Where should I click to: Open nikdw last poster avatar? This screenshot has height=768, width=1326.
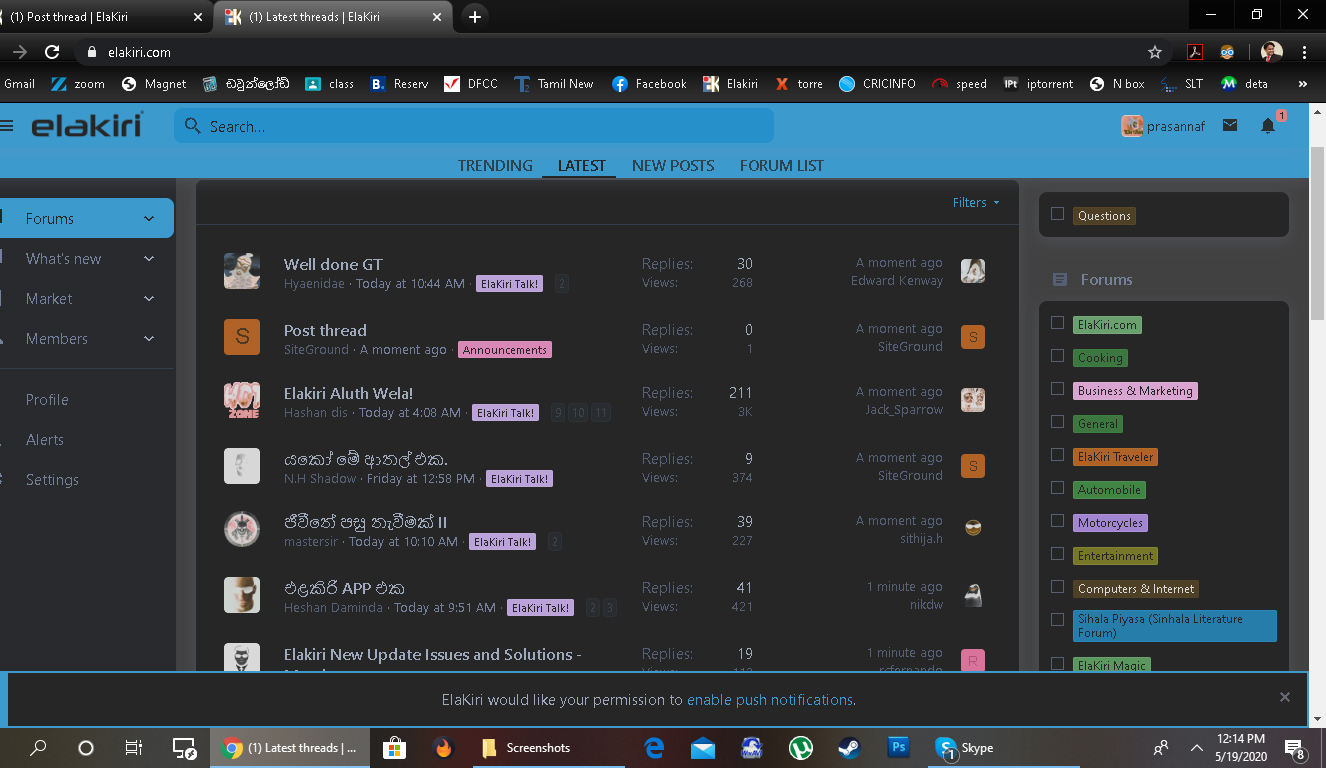pos(973,595)
